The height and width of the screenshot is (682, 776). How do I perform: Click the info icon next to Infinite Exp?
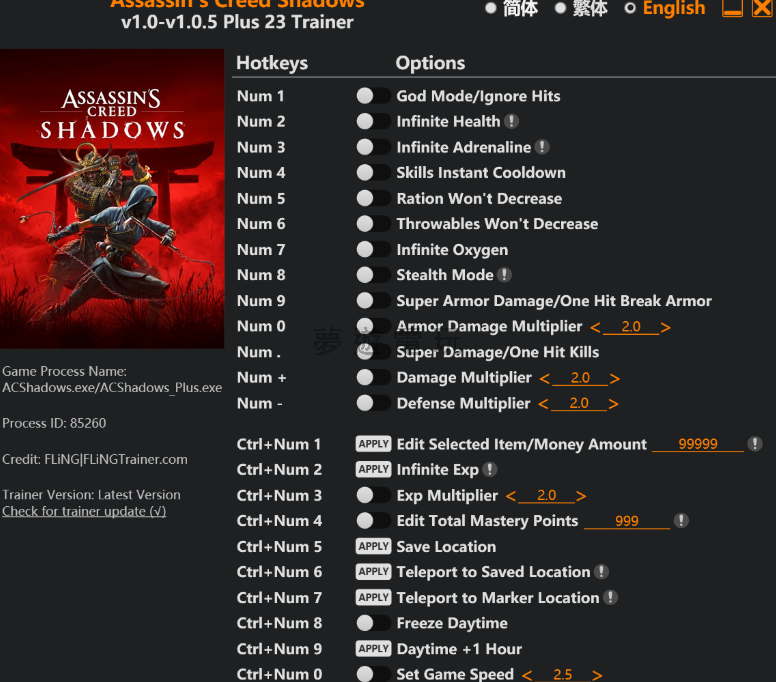(x=489, y=469)
